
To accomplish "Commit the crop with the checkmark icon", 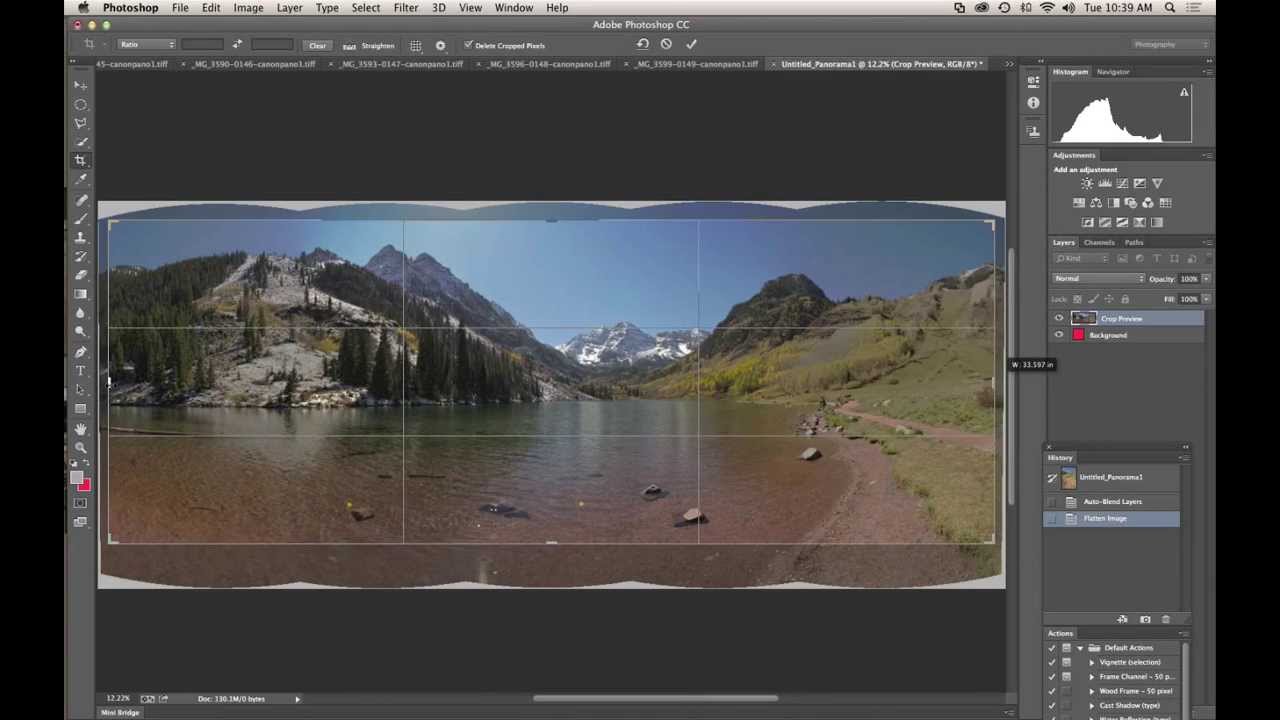I will (x=691, y=44).
